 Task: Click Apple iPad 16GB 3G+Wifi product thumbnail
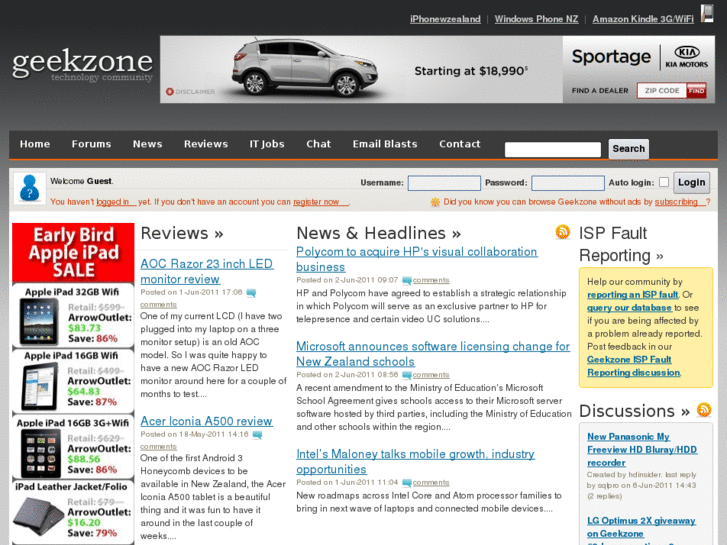(x=41, y=453)
